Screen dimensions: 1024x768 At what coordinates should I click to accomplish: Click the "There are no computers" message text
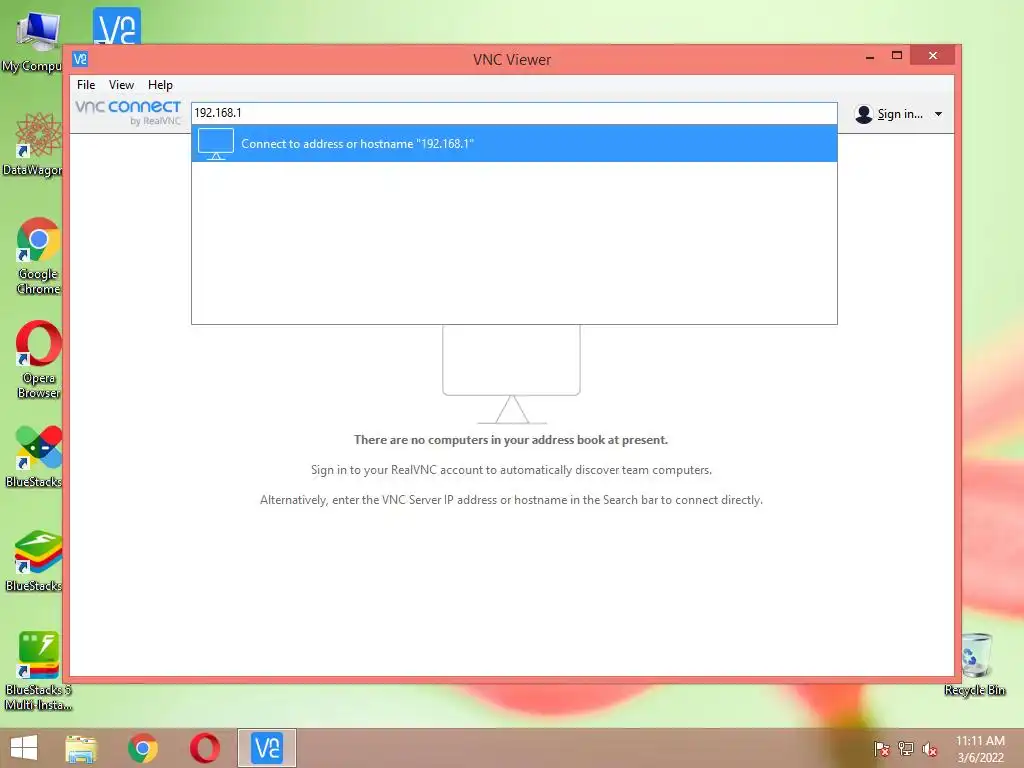(511, 440)
